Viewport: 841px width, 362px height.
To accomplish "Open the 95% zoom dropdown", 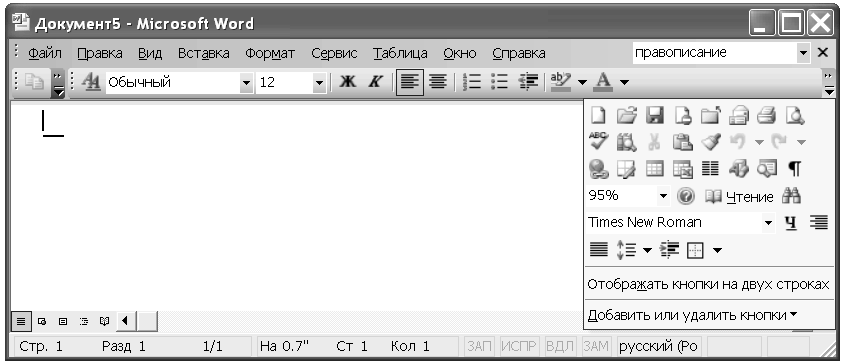I will 663,196.
